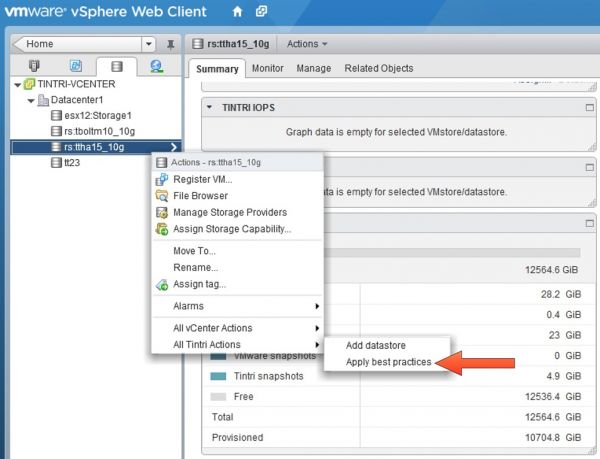Viewport: 600px width, 459px height.
Task: Click the Tintri snapshots value 4.9 GiB
Action: point(563,376)
